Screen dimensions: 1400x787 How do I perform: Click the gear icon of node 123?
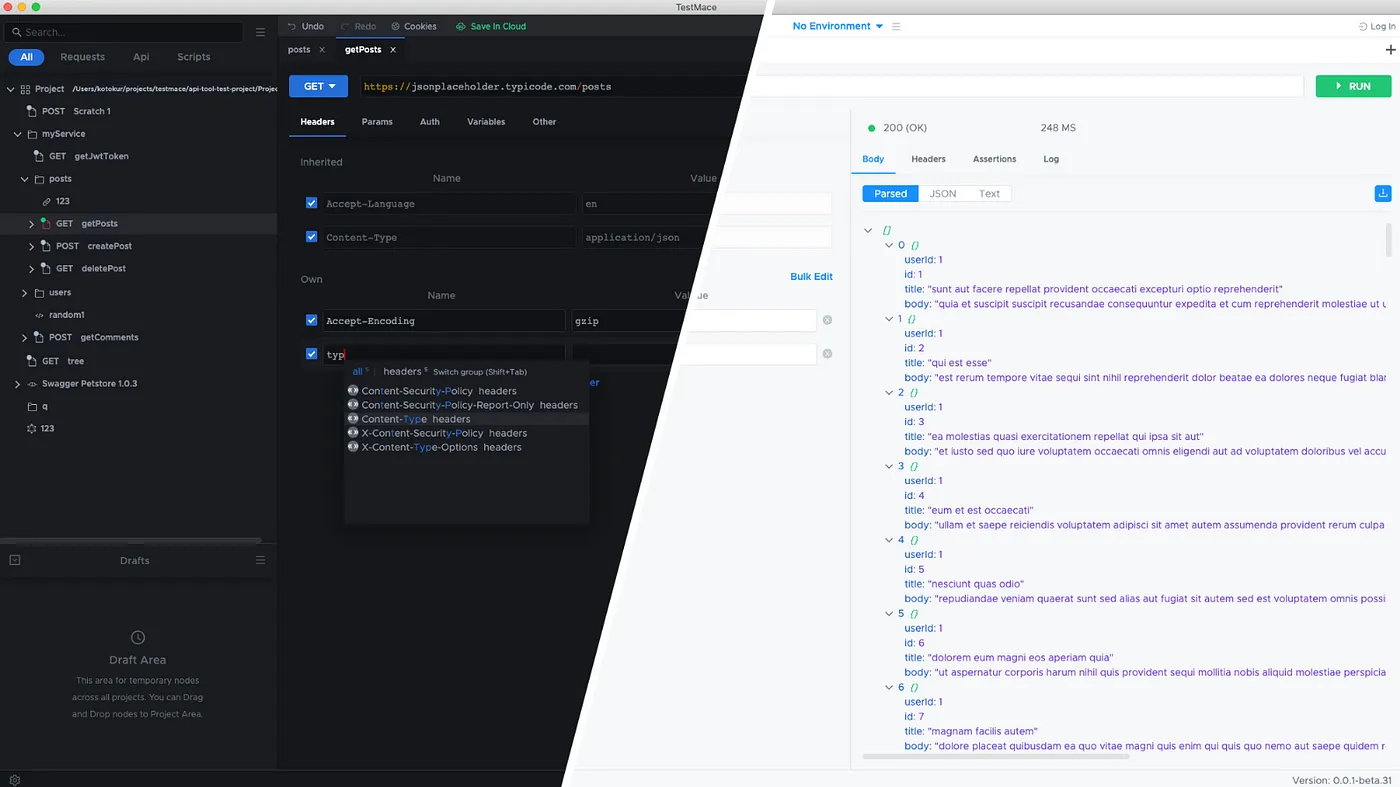(31, 428)
